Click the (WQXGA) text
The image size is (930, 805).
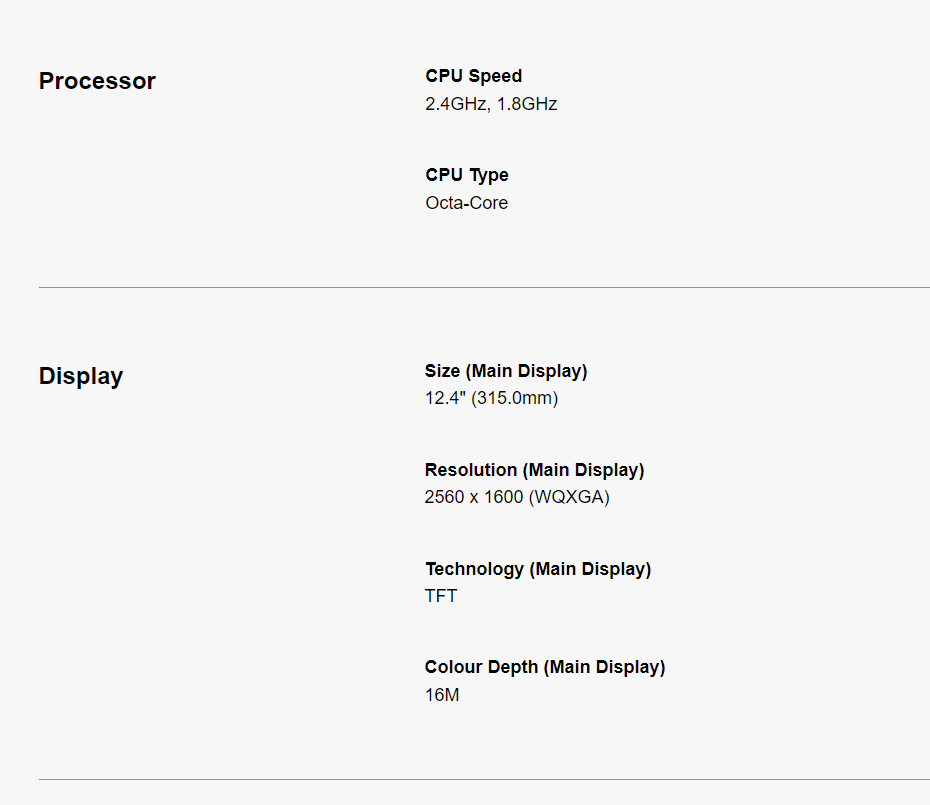coord(569,497)
